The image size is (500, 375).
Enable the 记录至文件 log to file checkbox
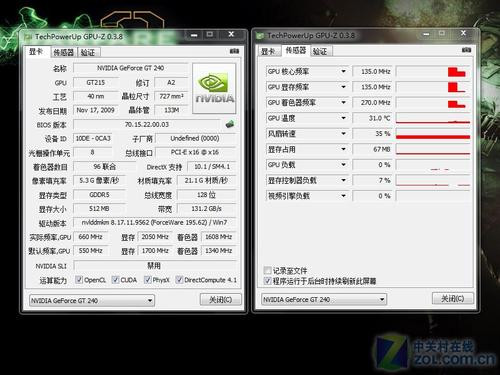(x=267, y=270)
